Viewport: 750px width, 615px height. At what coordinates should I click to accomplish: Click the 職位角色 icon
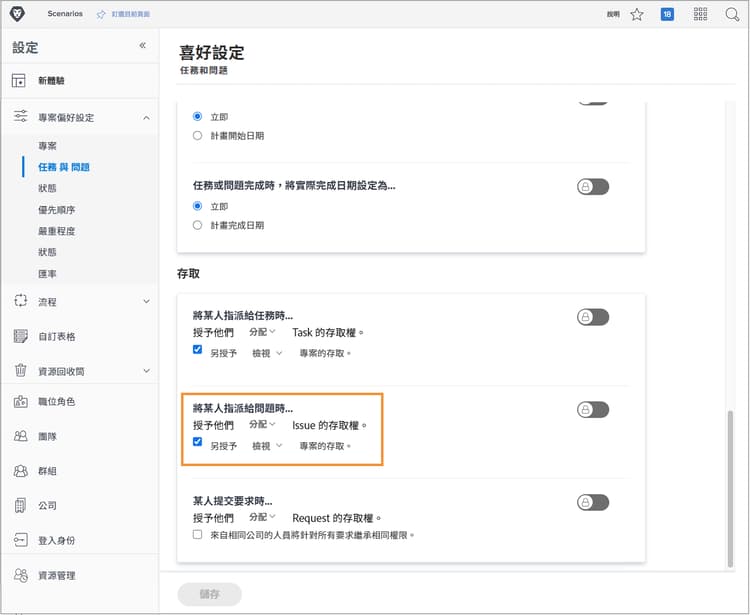tap(21, 402)
